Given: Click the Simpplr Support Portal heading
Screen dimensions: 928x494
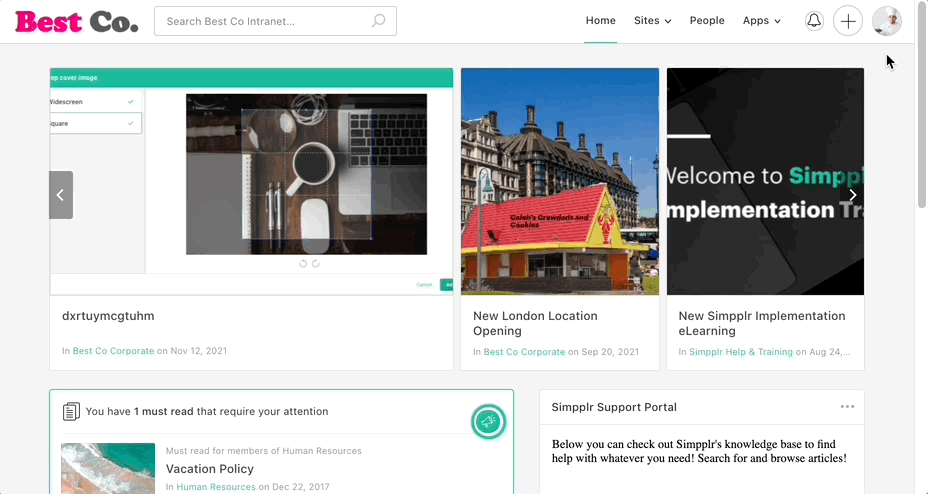Looking at the screenshot, I should pyautogui.click(x=614, y=407).
